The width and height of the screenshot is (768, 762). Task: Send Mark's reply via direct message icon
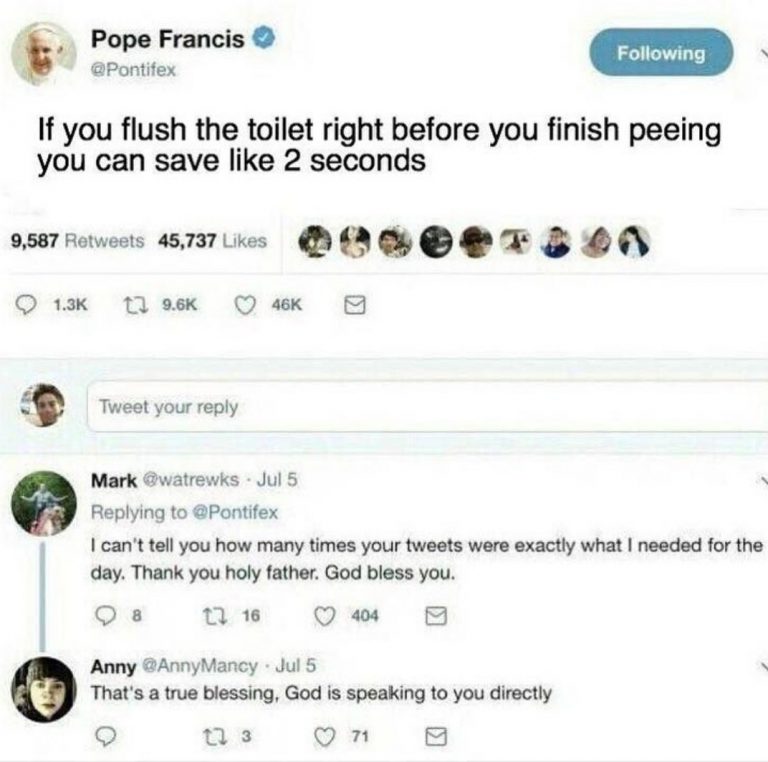click(433, 617)
